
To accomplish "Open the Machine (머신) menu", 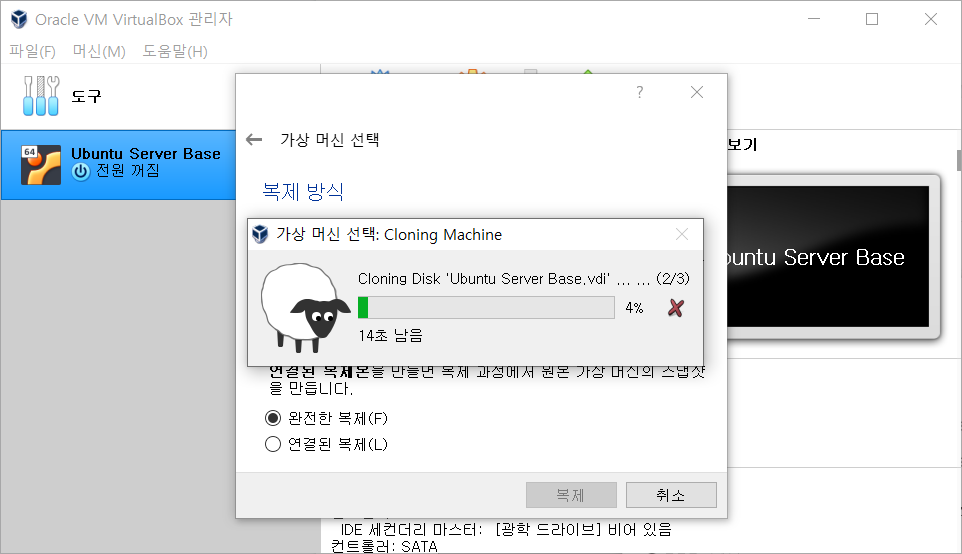I will (99, 52).
